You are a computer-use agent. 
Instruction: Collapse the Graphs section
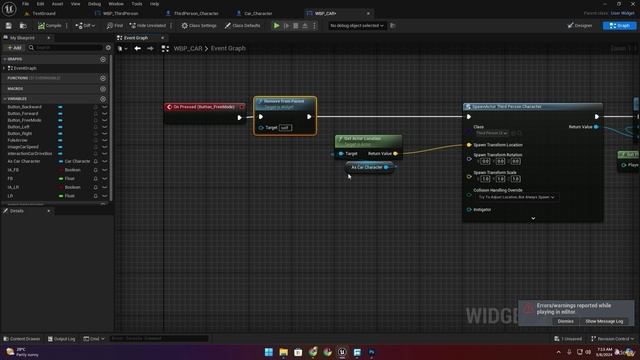click(x=4, y=59)
